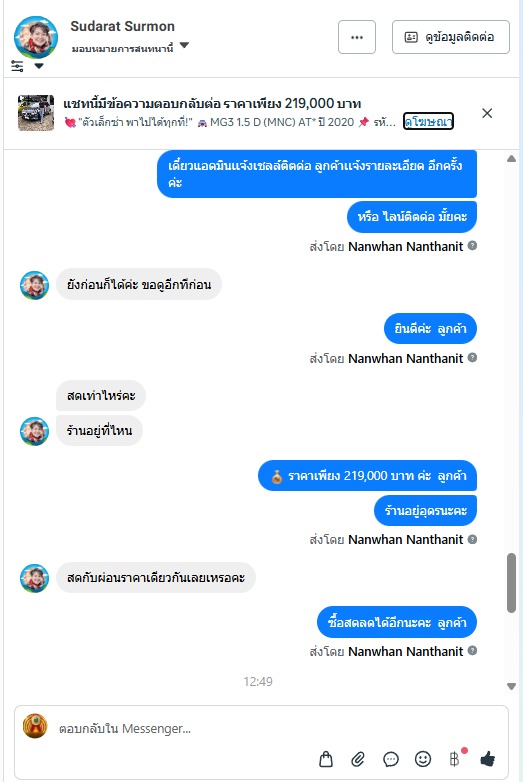
Task: Open the three-dots more options button
Action: (x=357, y=37)
